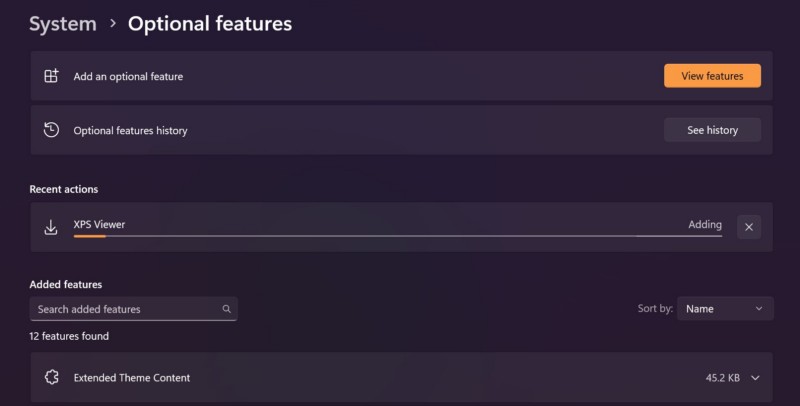Expand the Extended Theme Content chevron
The height and width of the screenshot is (406, 800).
point(755,378)
